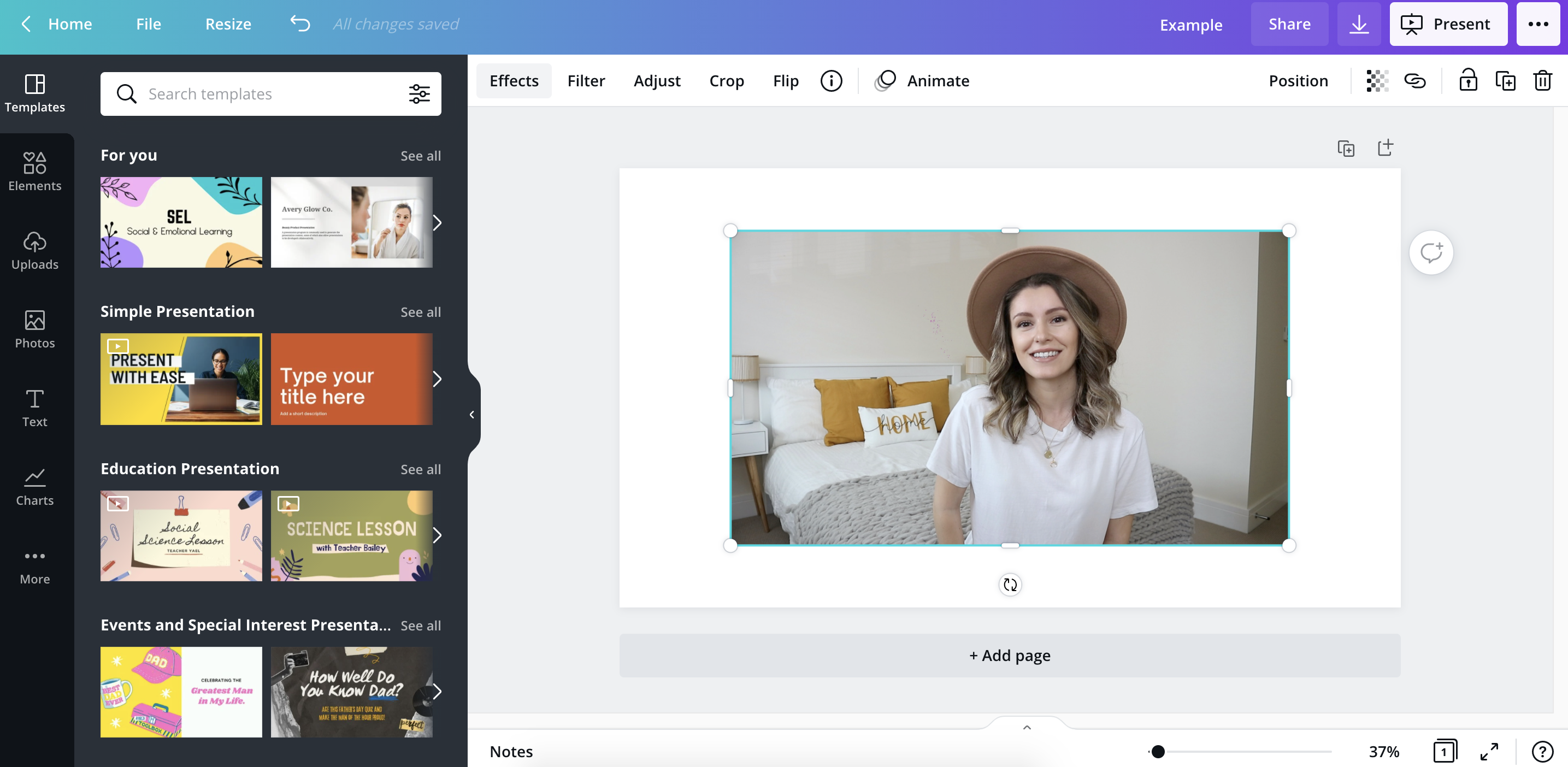
Task: Click the Share button
Action: 1289,25
